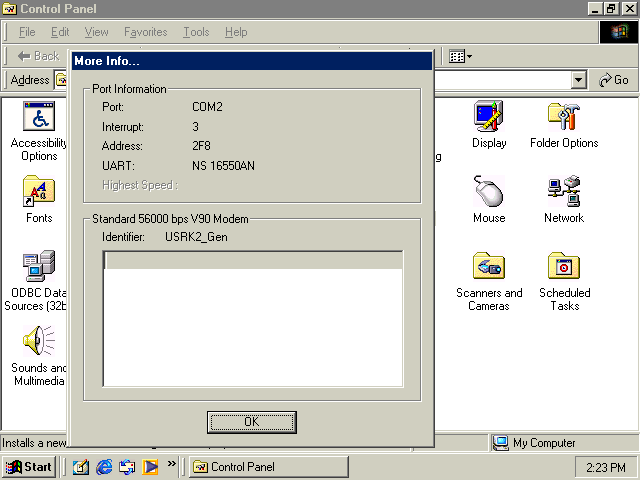Click the NS 16550AN UART value
The image size is (640, 480).
point(223,166)
